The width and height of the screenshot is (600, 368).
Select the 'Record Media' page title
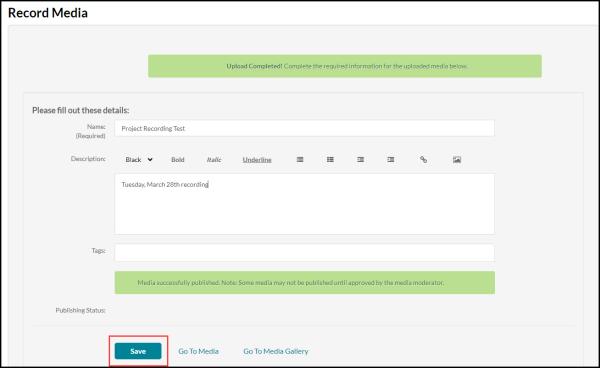pyautogui.click(x=47, y=13)
